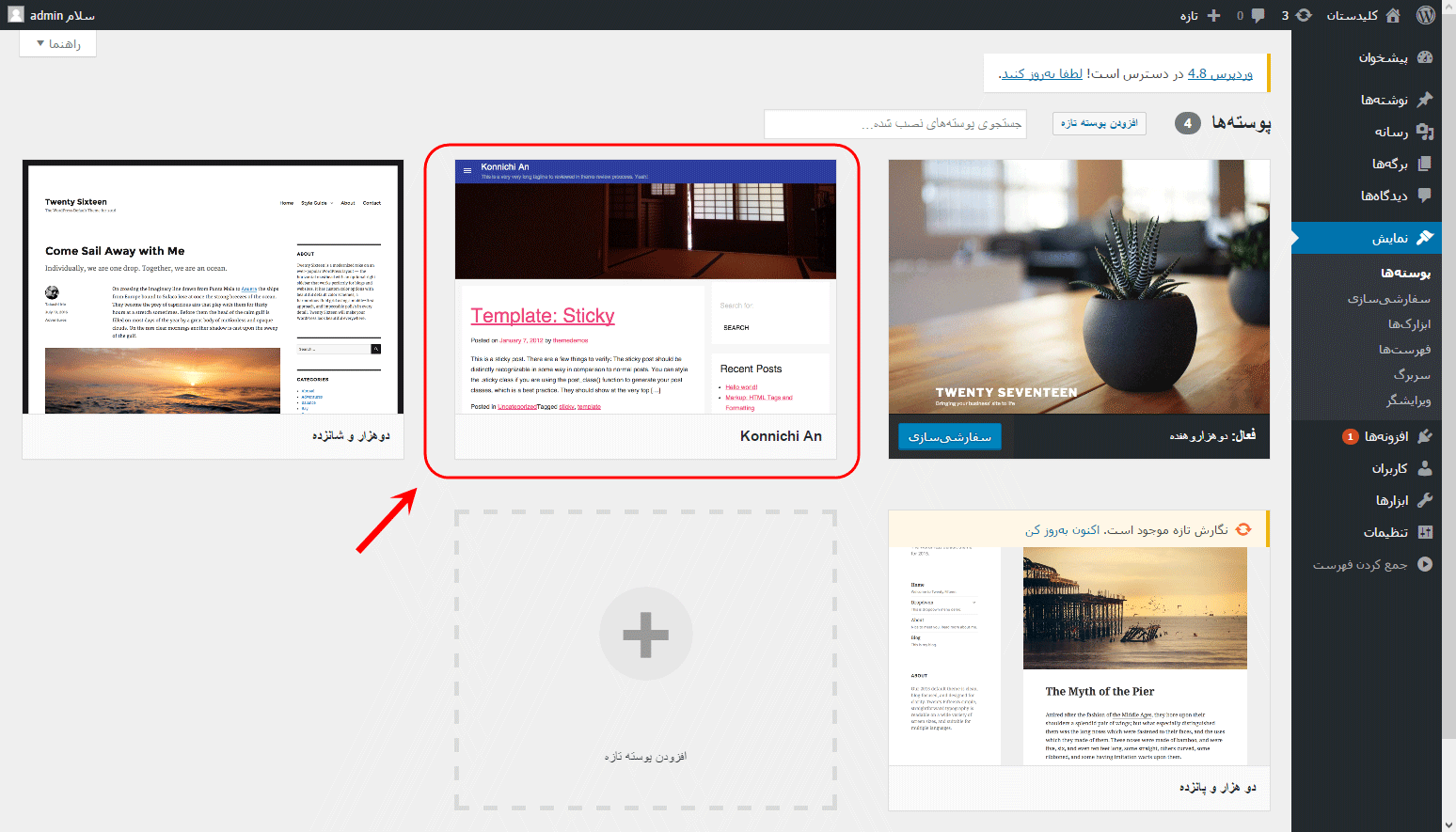Screen dimensions: 1456x832
Task: Click the large plus icon to add theme
Action: click(x=646, y=634)
